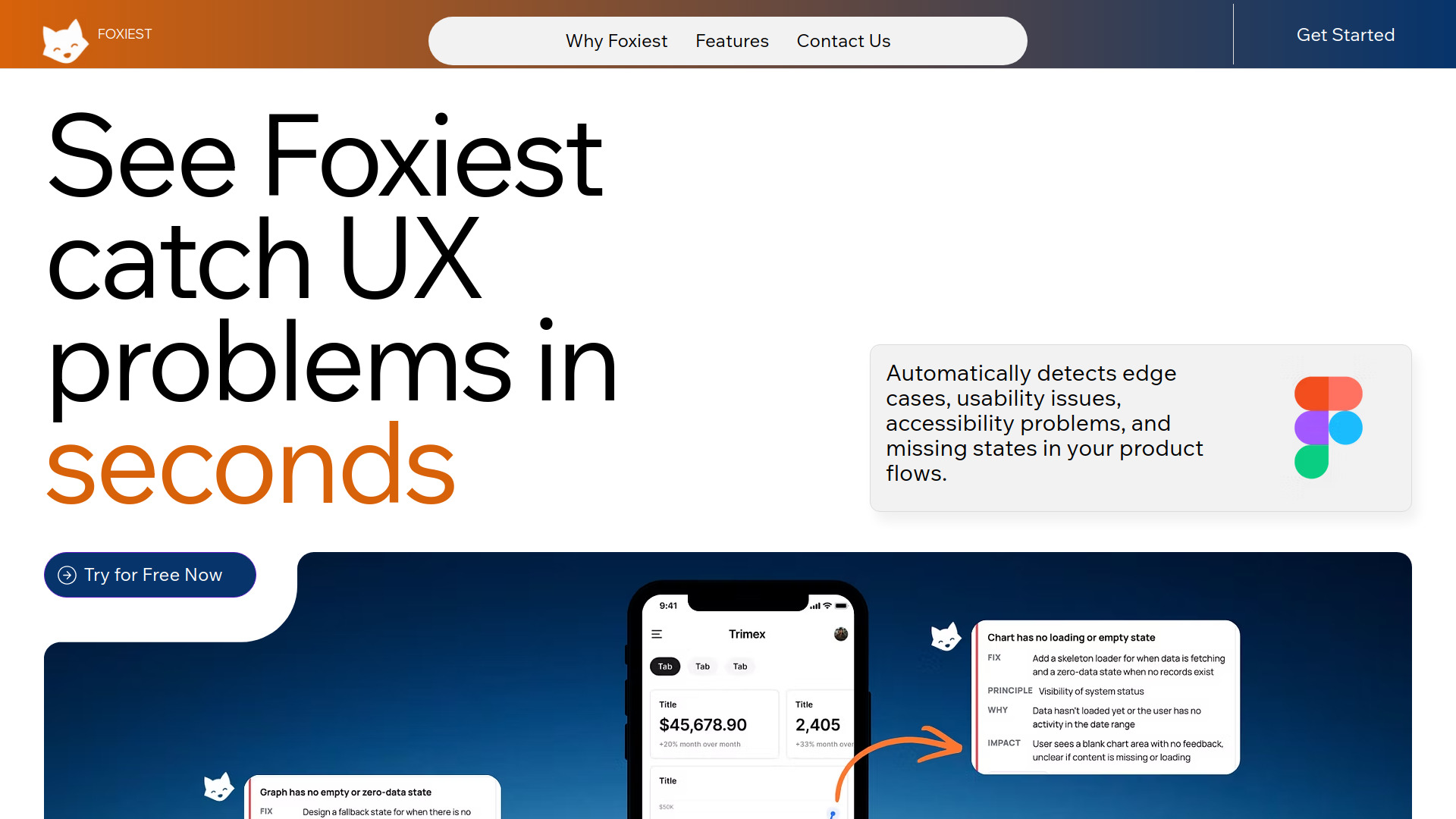
Task: Click the fox icon beside the Chart issue card
Action: click(x=946, y=638)
